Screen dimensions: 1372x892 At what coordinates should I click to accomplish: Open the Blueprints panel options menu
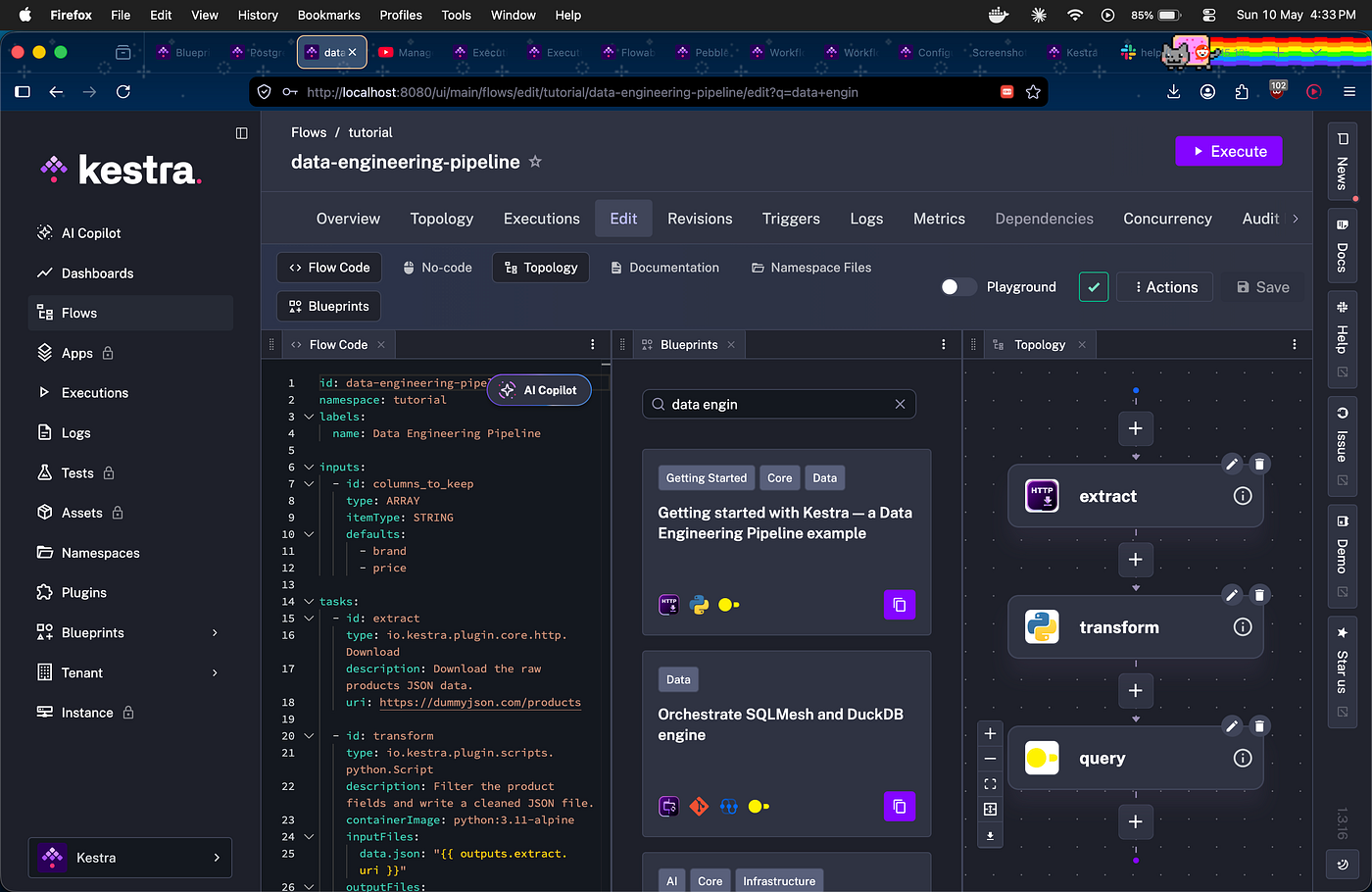pos(944,345)
